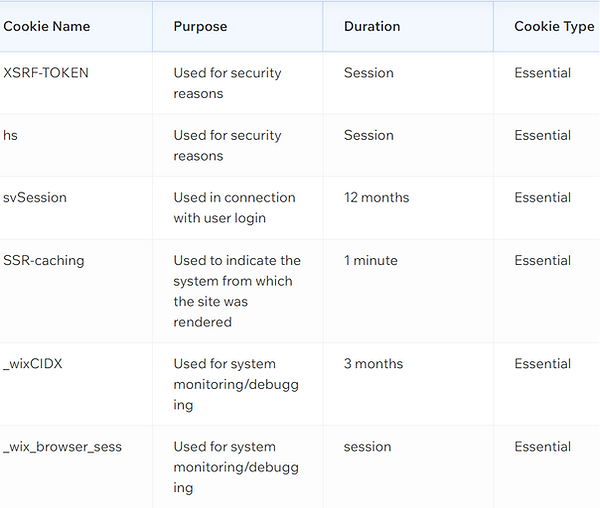Screen dimensions: 600x508
Task: Click the 1 minute duration cell
Action: pyautogui.click(x=371, y=261)
